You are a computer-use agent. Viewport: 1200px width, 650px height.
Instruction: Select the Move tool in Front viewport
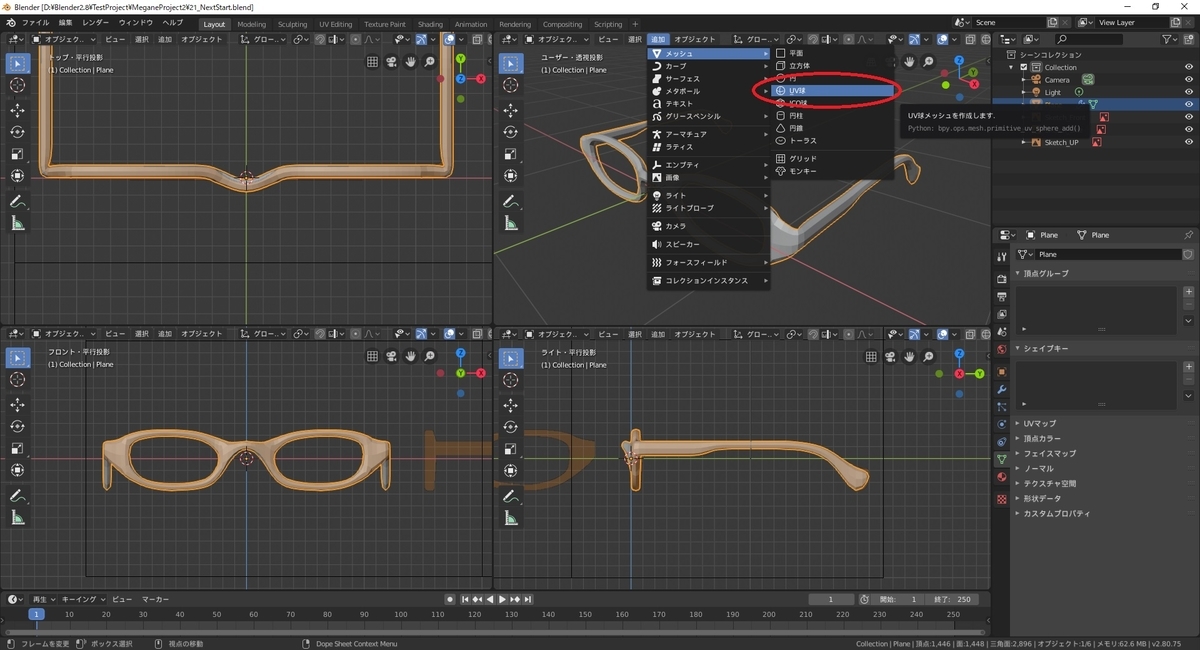click(x=17, y=405)
